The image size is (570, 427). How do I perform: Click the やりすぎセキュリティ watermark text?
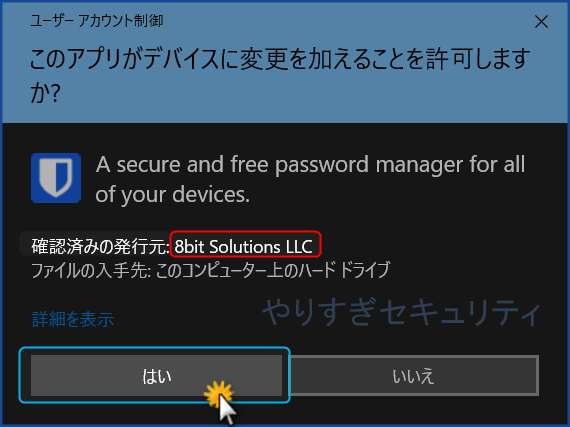point(401,313)
